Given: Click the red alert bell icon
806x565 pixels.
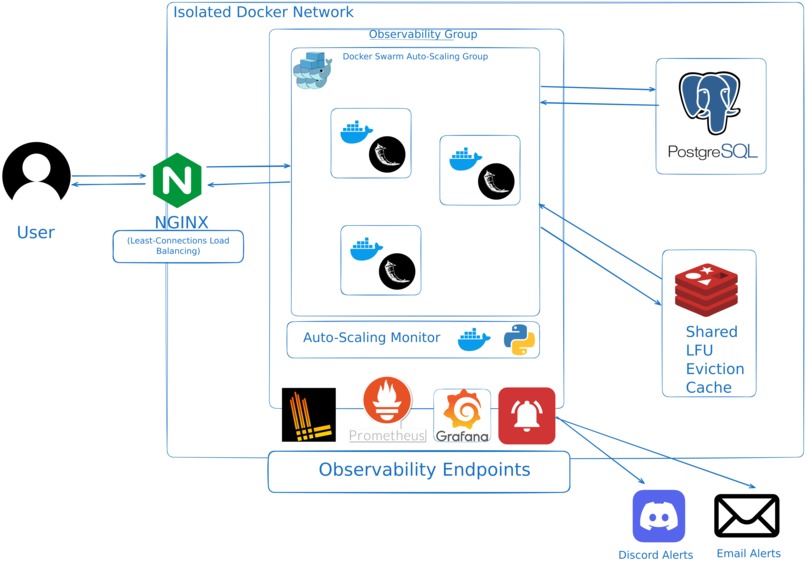Looking at the screenshot, I should click(527, 416).
